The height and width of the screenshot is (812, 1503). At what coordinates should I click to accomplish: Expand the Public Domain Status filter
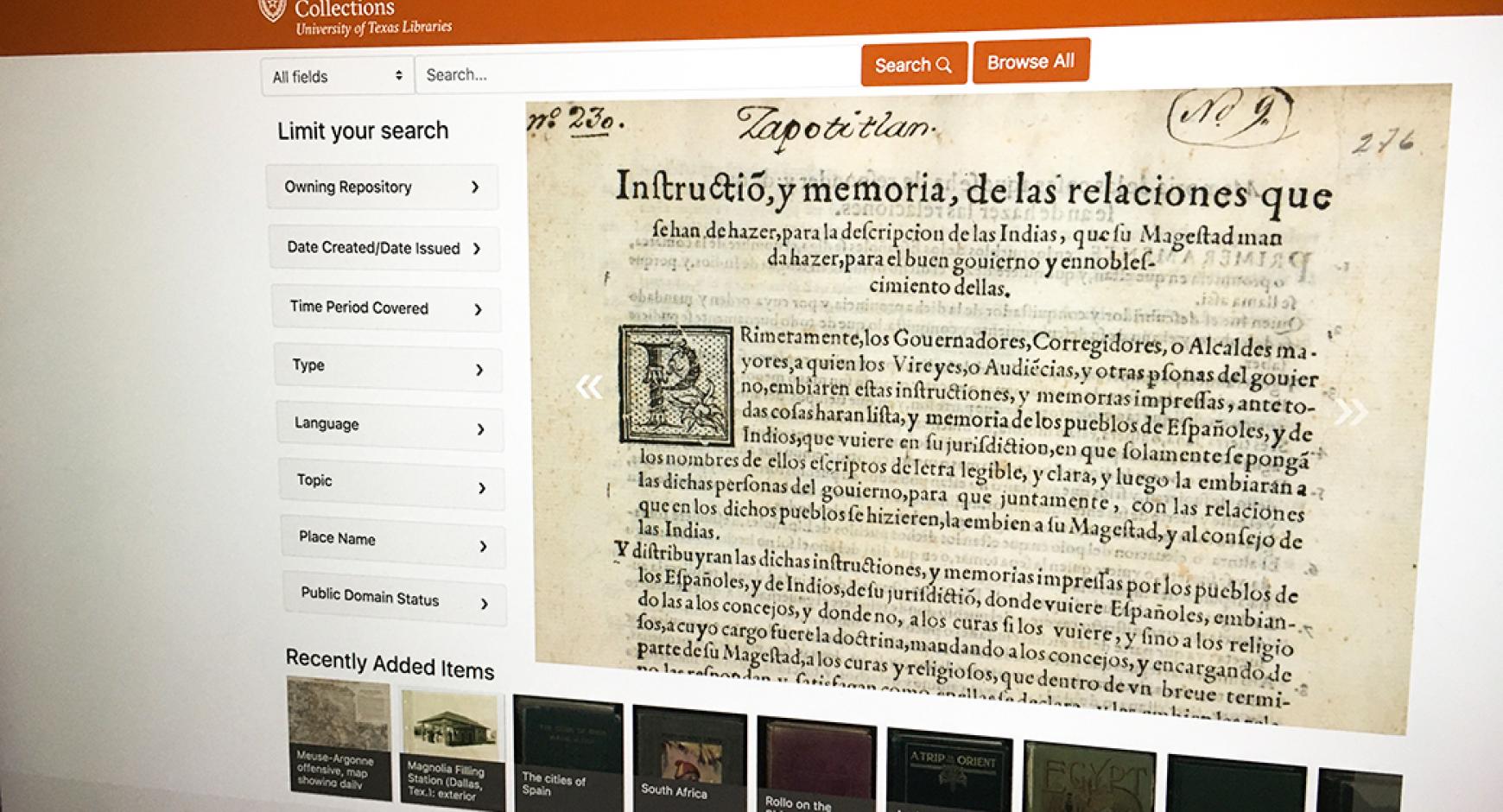point(396,599)
